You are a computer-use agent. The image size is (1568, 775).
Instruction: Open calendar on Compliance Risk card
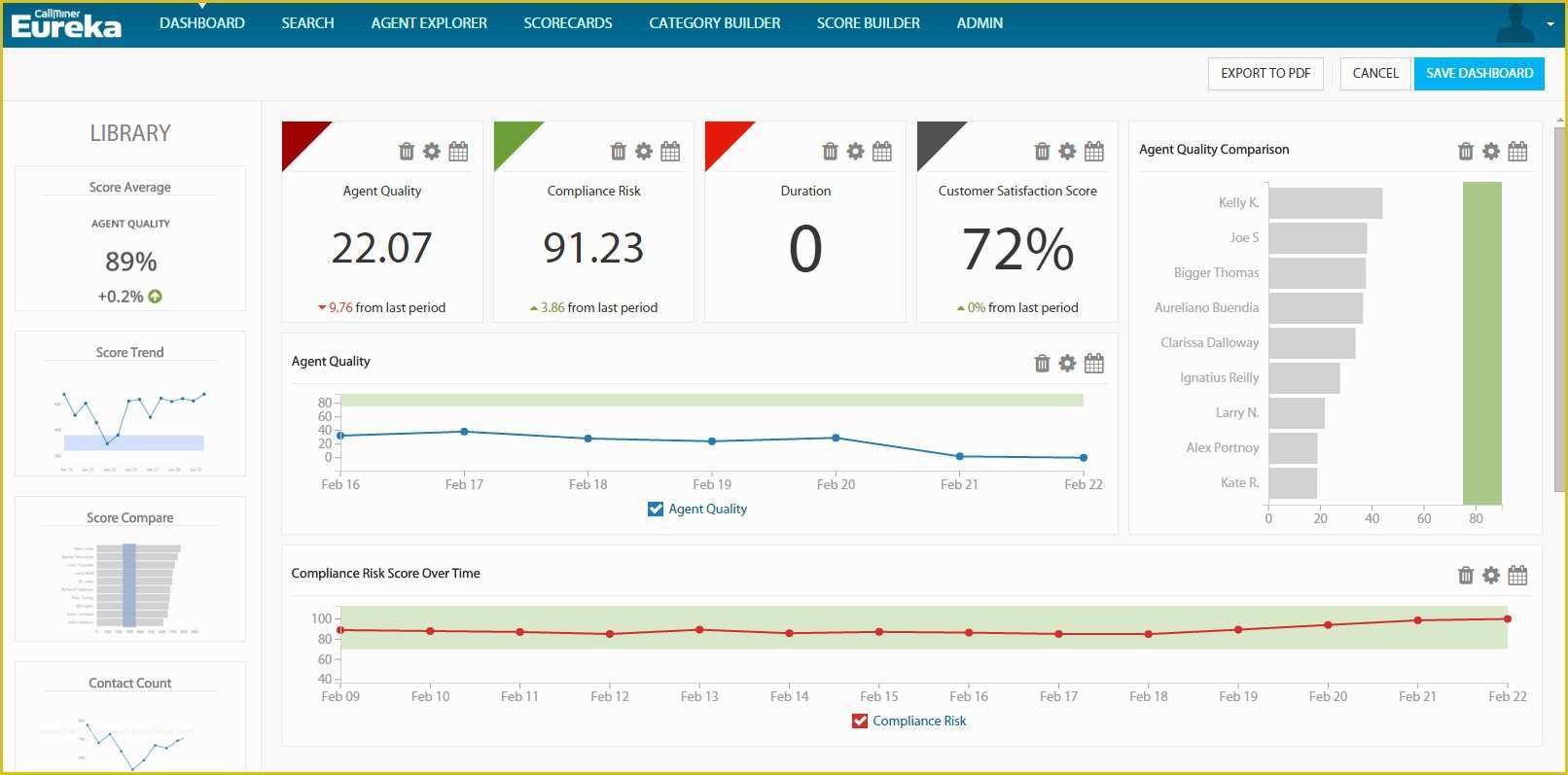coord(670,151)
